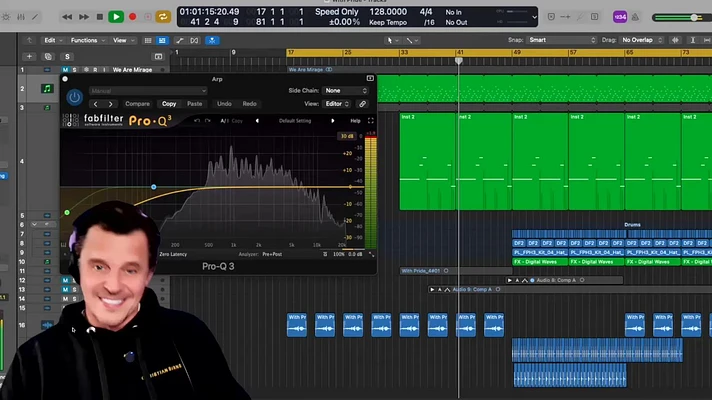712x400 pixels.
Task: Click the Pro-Q 3 full screen icon
Action: (371, 121)
